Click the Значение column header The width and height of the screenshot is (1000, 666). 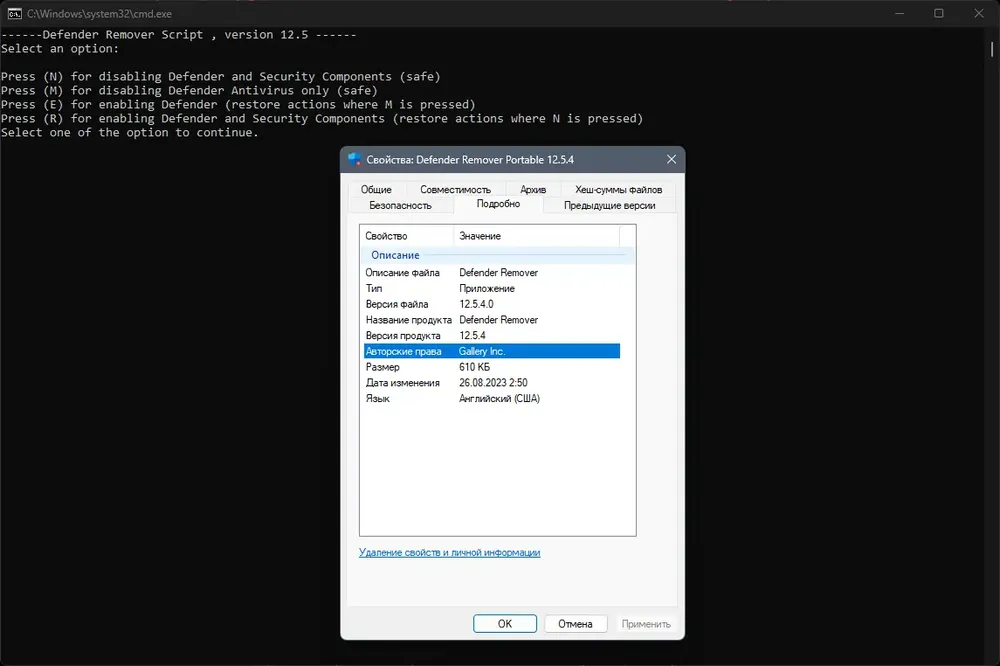tap(536, 236)
